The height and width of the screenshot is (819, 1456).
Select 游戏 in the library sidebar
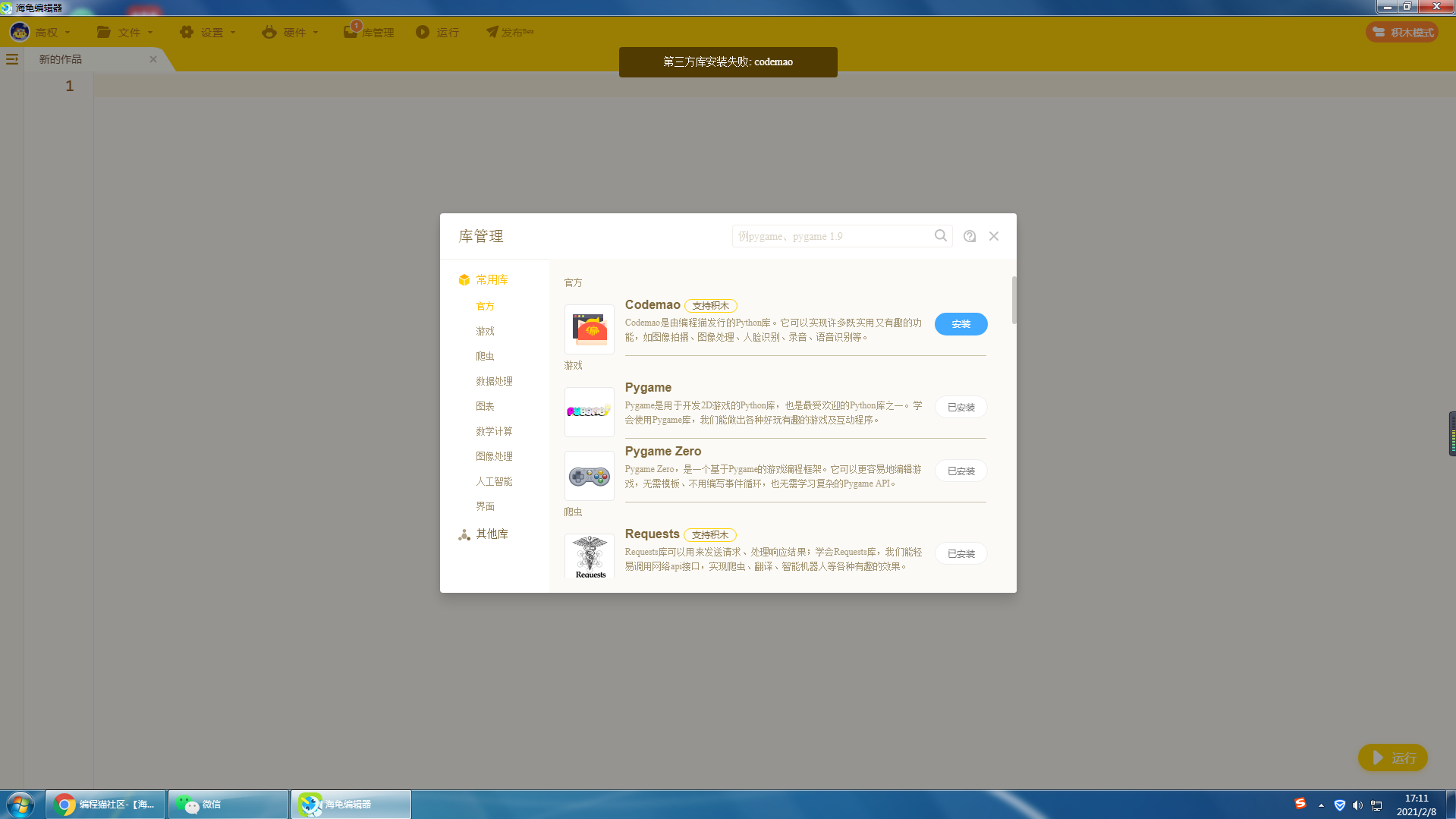click(x=485, y=332)
